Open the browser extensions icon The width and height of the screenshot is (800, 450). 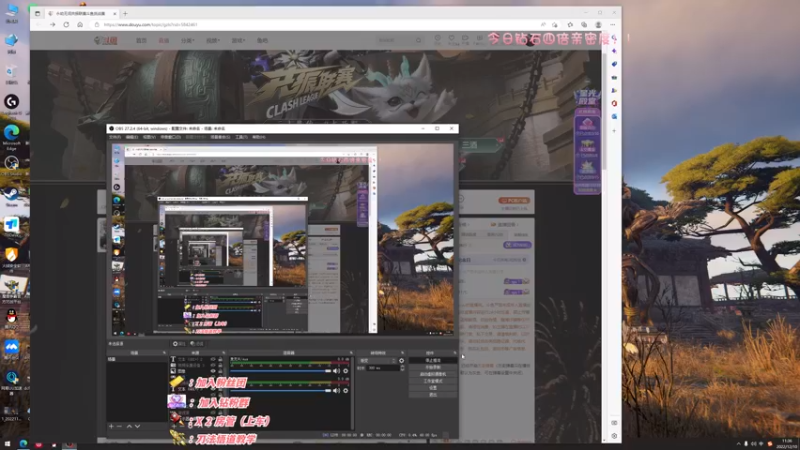pos(570,24)
